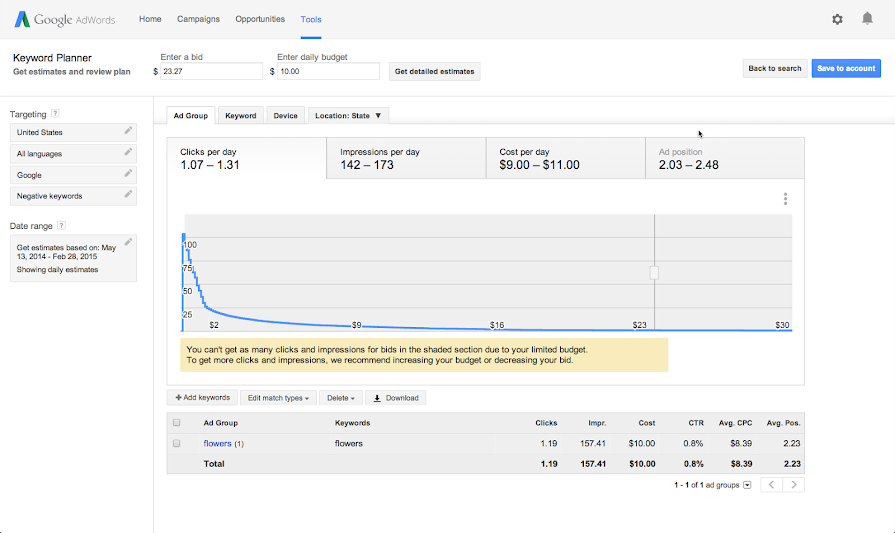This screenshot has width=895, height=533.
Task: Edit Google network pencil icon
Action: (128, 174)
